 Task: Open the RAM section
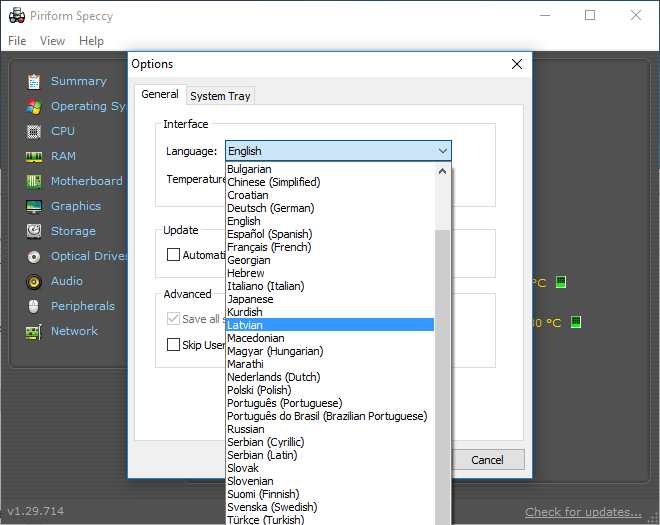click(x=63, y=156)
